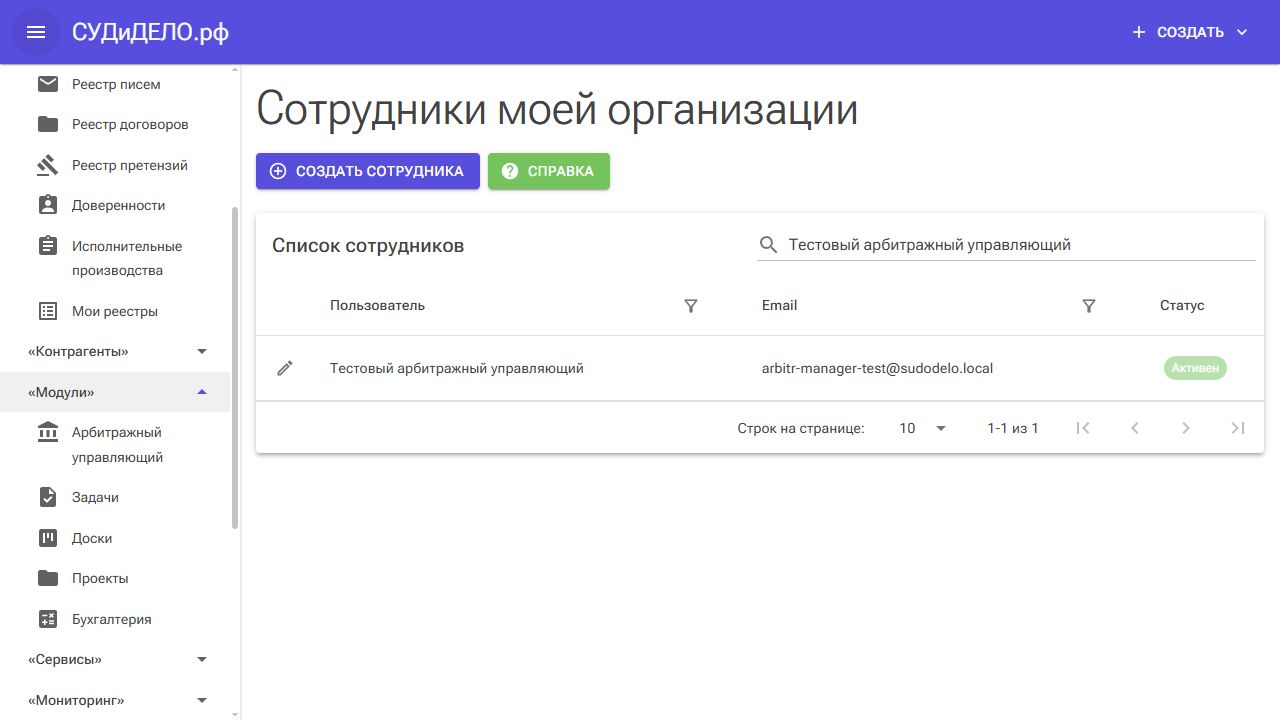Expand the «Контрагенты» section
The image size is (1280, 720).
[115, 351]
